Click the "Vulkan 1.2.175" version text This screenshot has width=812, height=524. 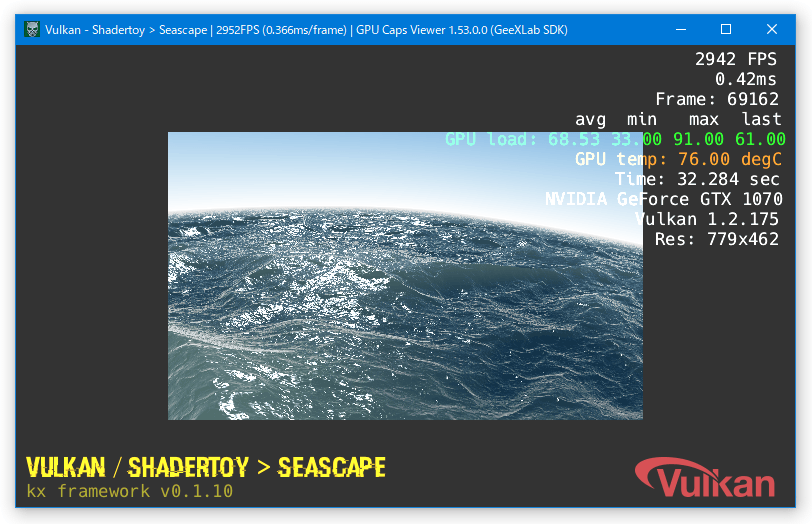click(x=706, y=219)
